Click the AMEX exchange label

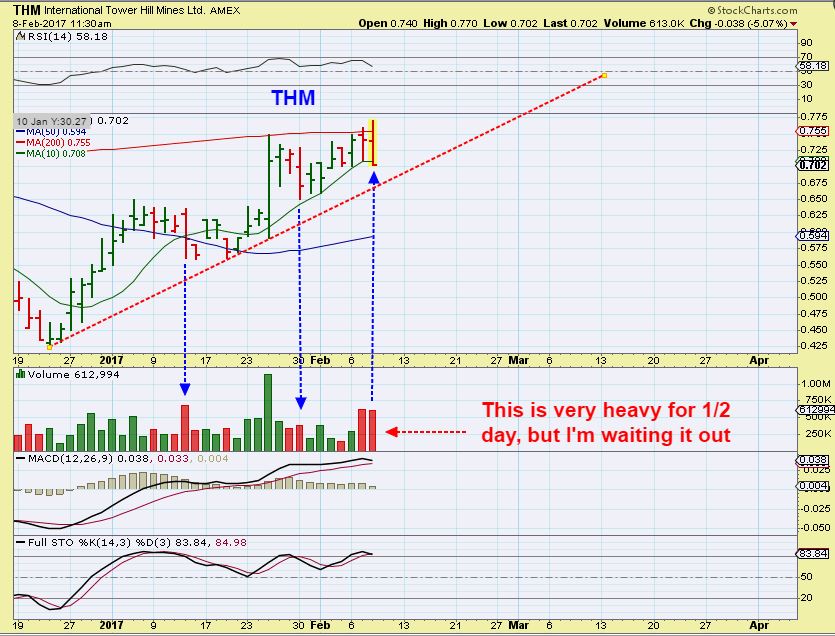coord(225,10)
